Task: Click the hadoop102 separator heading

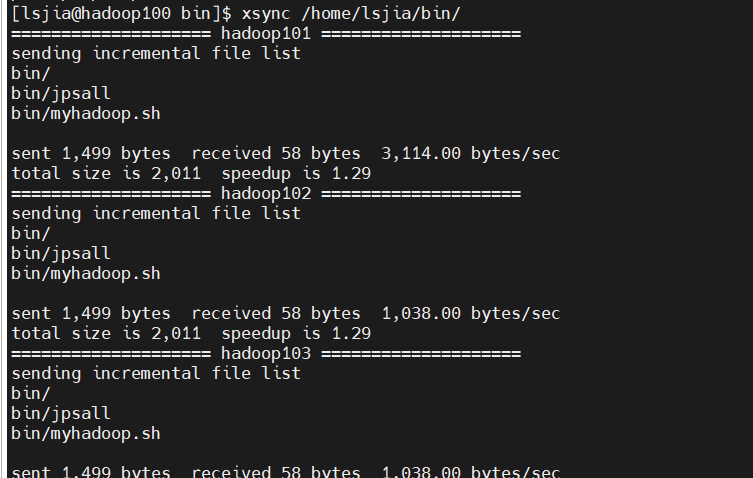Action: (x=266, y=194)
